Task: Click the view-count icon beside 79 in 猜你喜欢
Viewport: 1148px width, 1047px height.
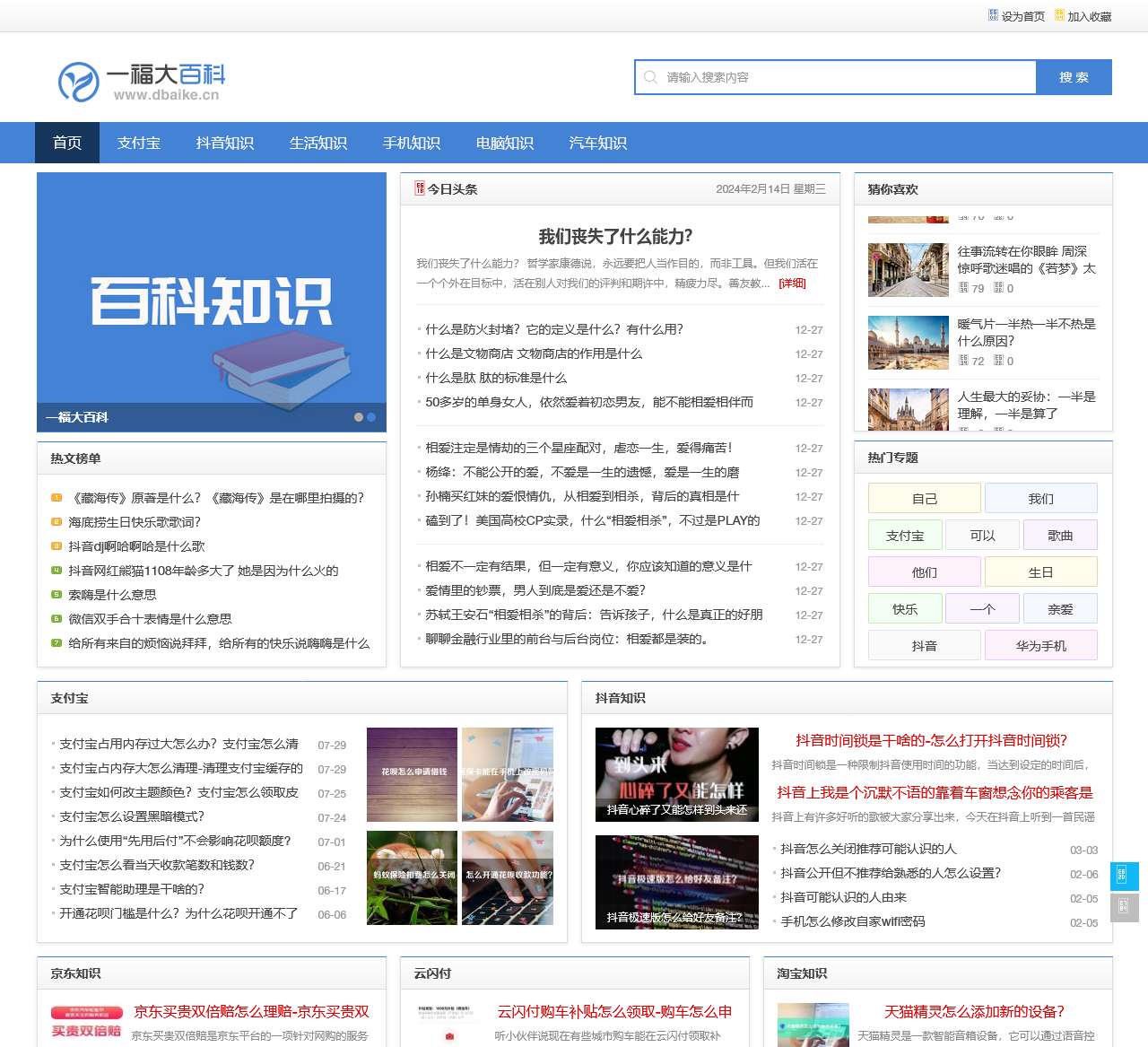Action: tap(962, 288)
